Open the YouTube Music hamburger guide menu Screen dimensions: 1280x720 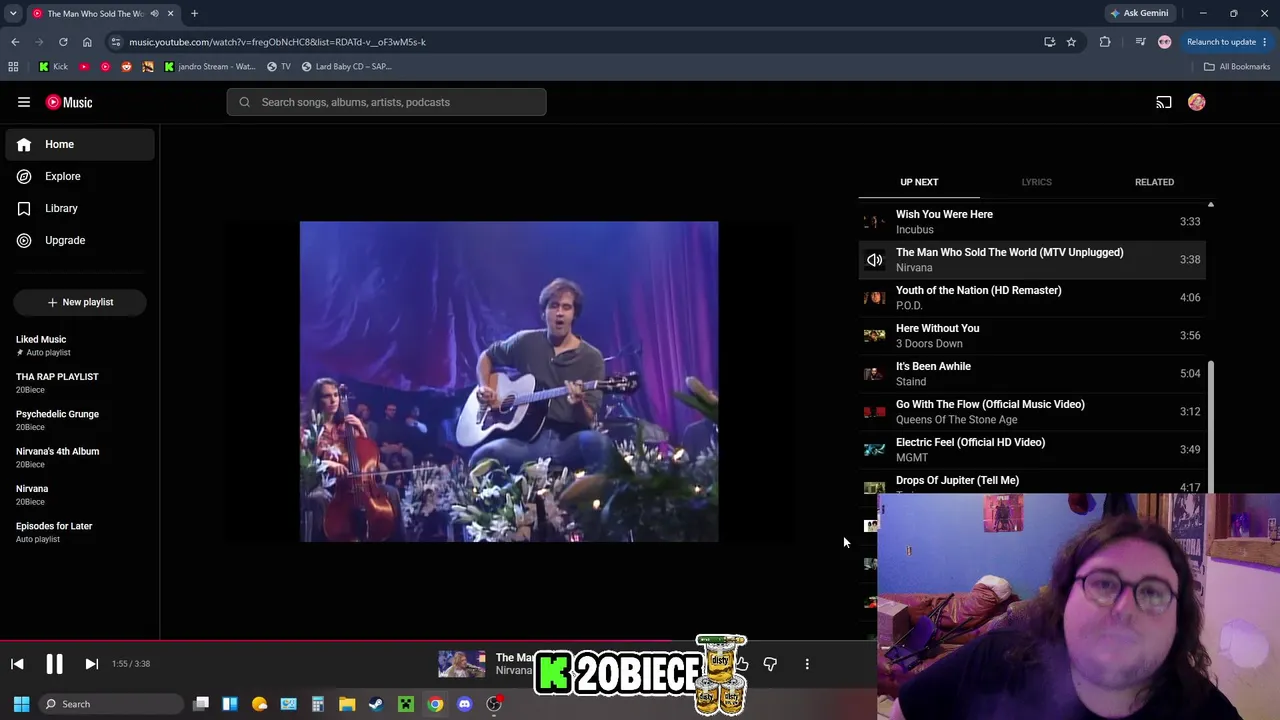(x=24, y=102)
